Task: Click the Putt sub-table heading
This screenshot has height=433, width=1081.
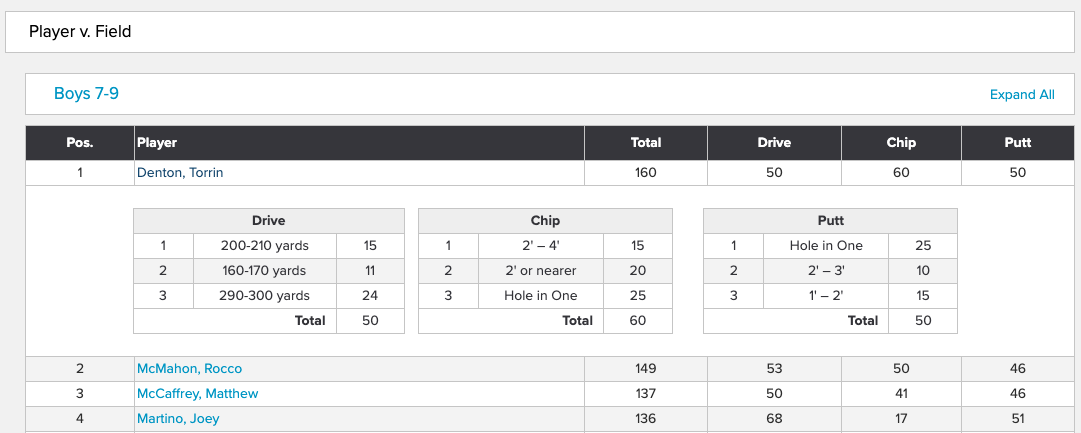Action: (830, 221)
